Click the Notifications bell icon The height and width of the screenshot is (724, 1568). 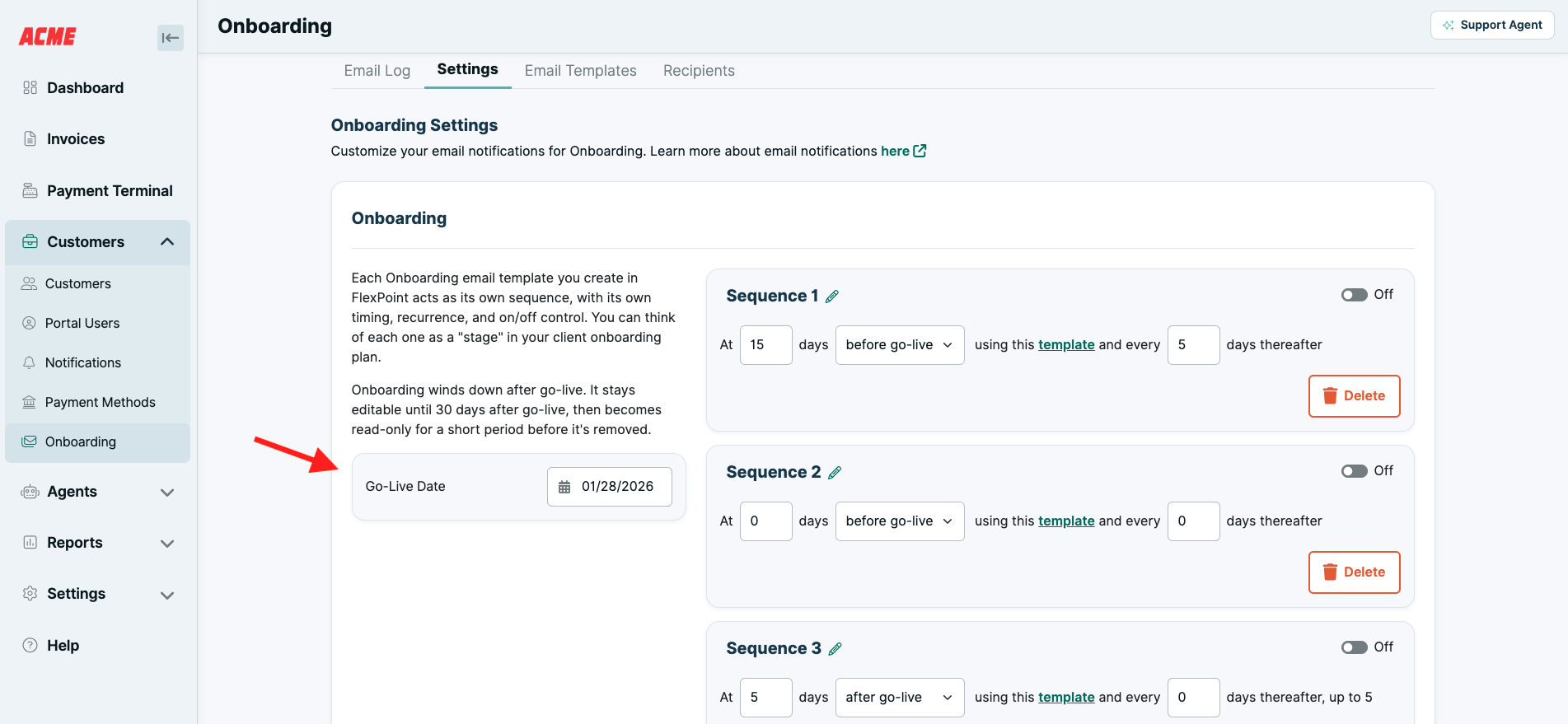[x=29, y=362]
